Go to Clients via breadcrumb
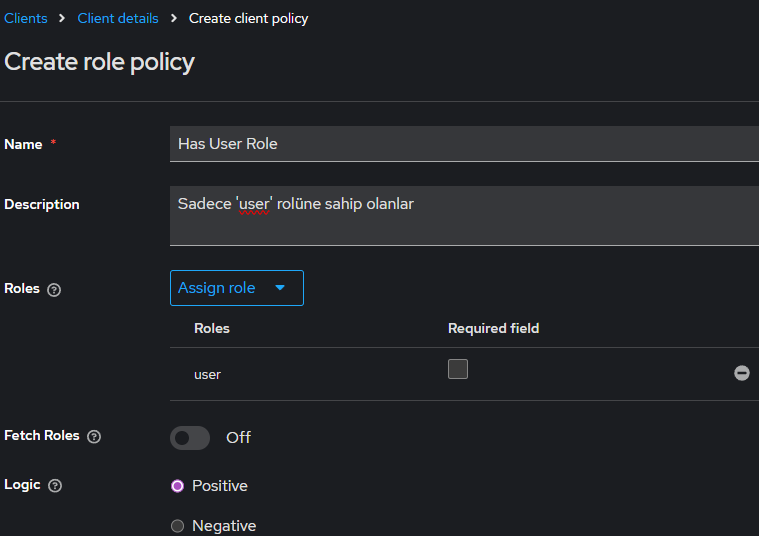The image size is (759, 536). (26, 19)
